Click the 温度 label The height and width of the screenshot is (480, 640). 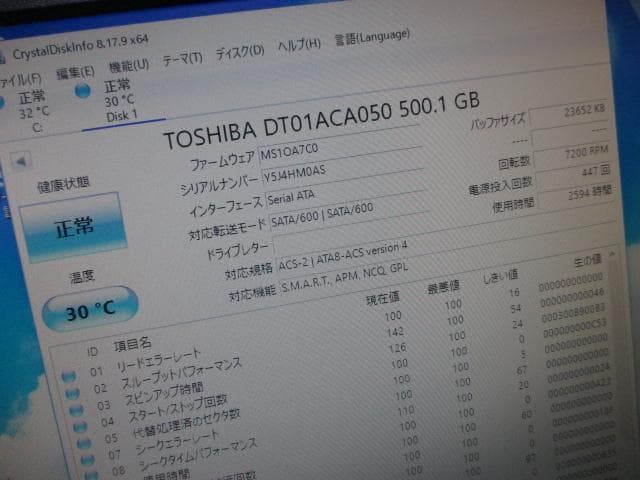click(x=82, y=276)
